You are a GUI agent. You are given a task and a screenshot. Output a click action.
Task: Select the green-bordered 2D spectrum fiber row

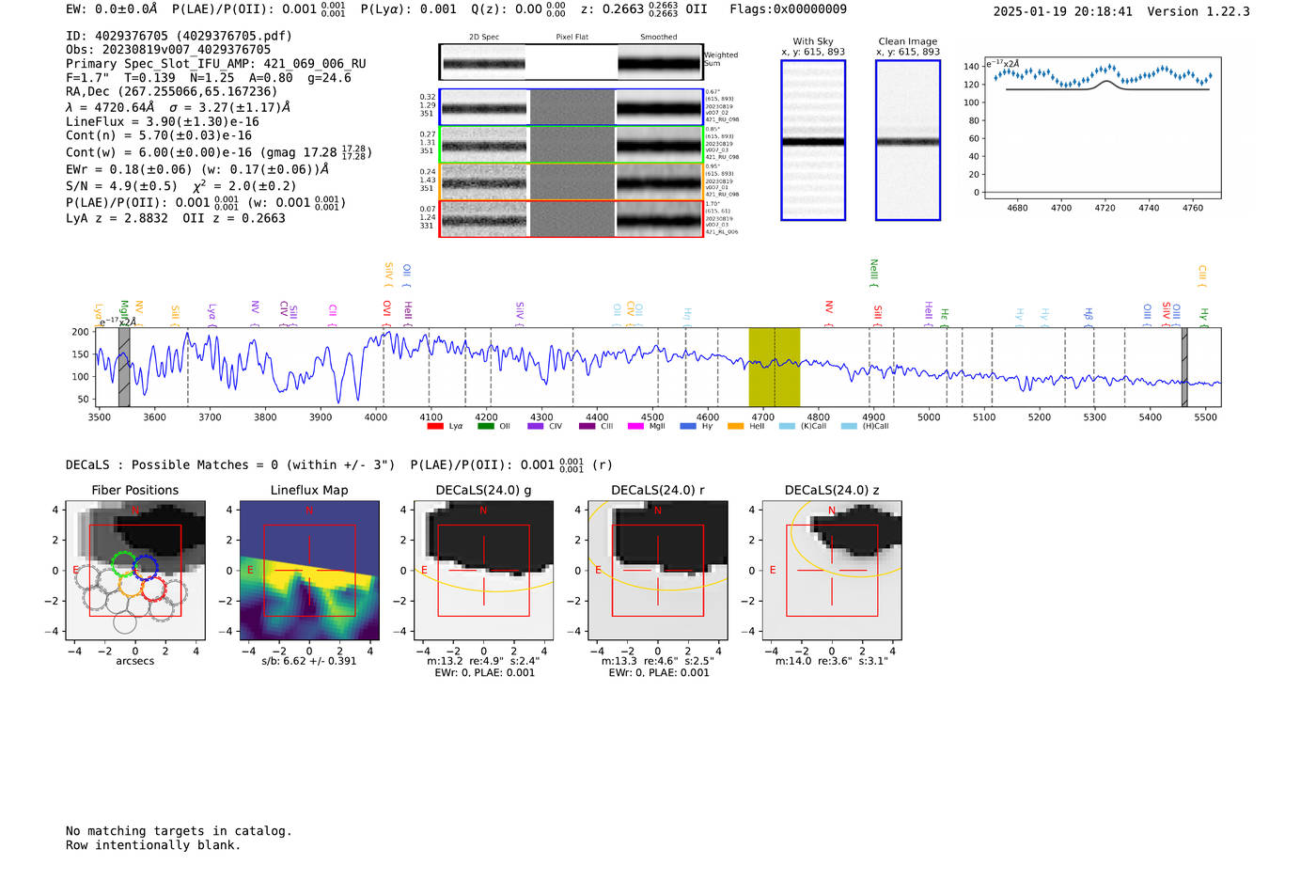click(571, 145)
